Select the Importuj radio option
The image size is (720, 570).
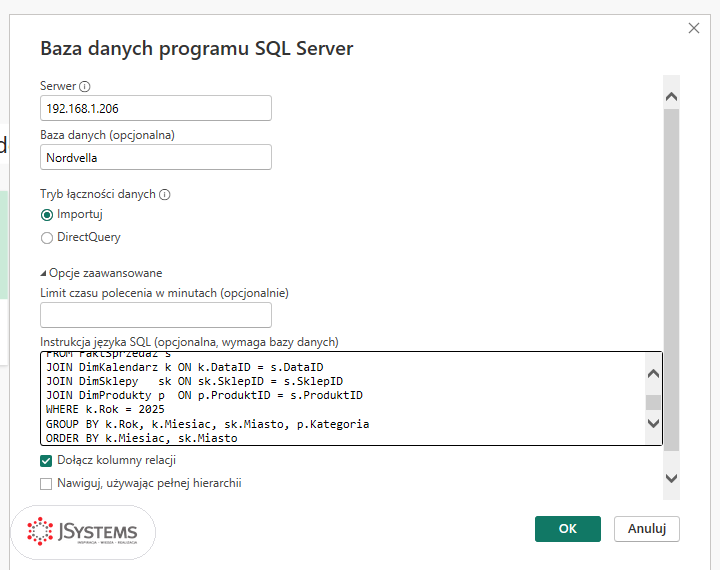tap(47, 214)
